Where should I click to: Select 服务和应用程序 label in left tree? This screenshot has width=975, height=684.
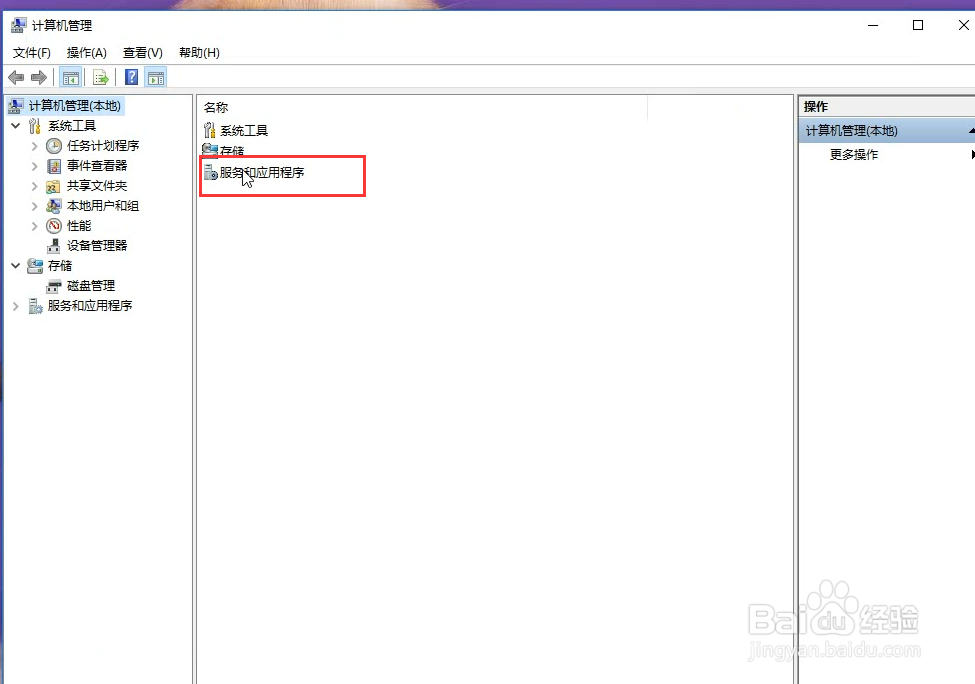point(90,306)
